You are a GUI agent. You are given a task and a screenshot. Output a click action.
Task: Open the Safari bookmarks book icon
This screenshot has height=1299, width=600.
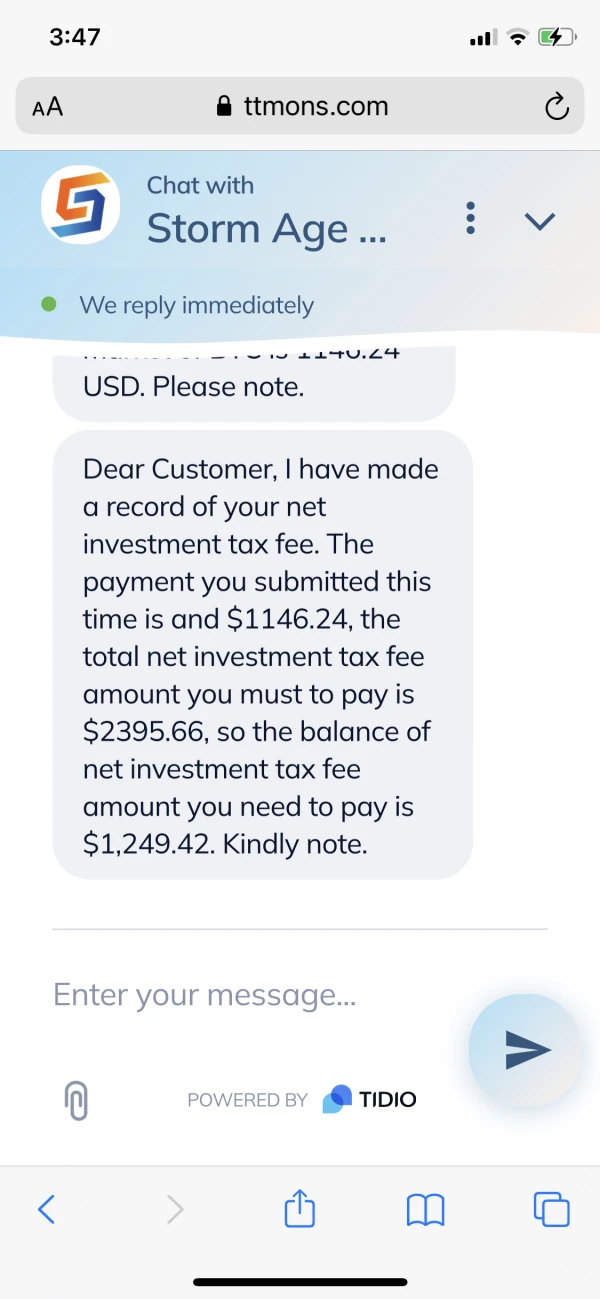tap(425, 1210)
